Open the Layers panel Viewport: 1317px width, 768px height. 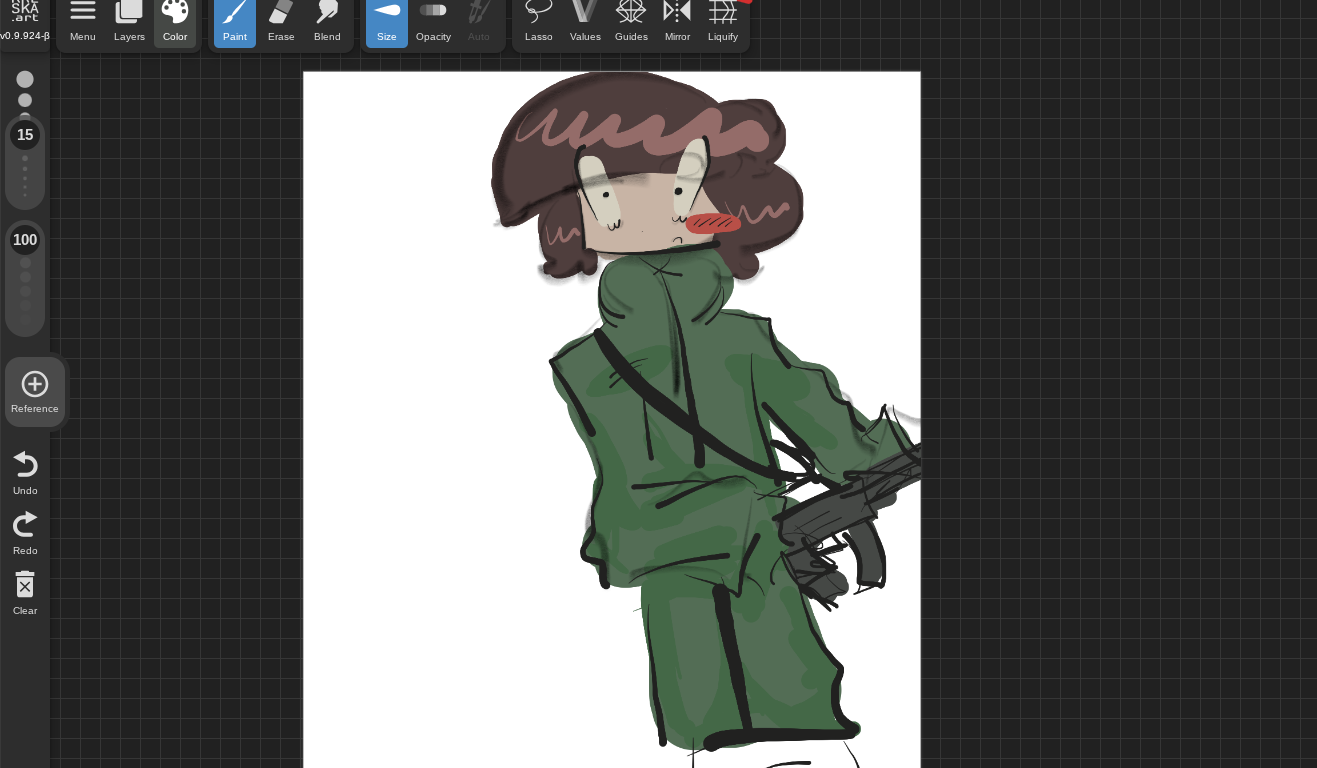(129, 22)
